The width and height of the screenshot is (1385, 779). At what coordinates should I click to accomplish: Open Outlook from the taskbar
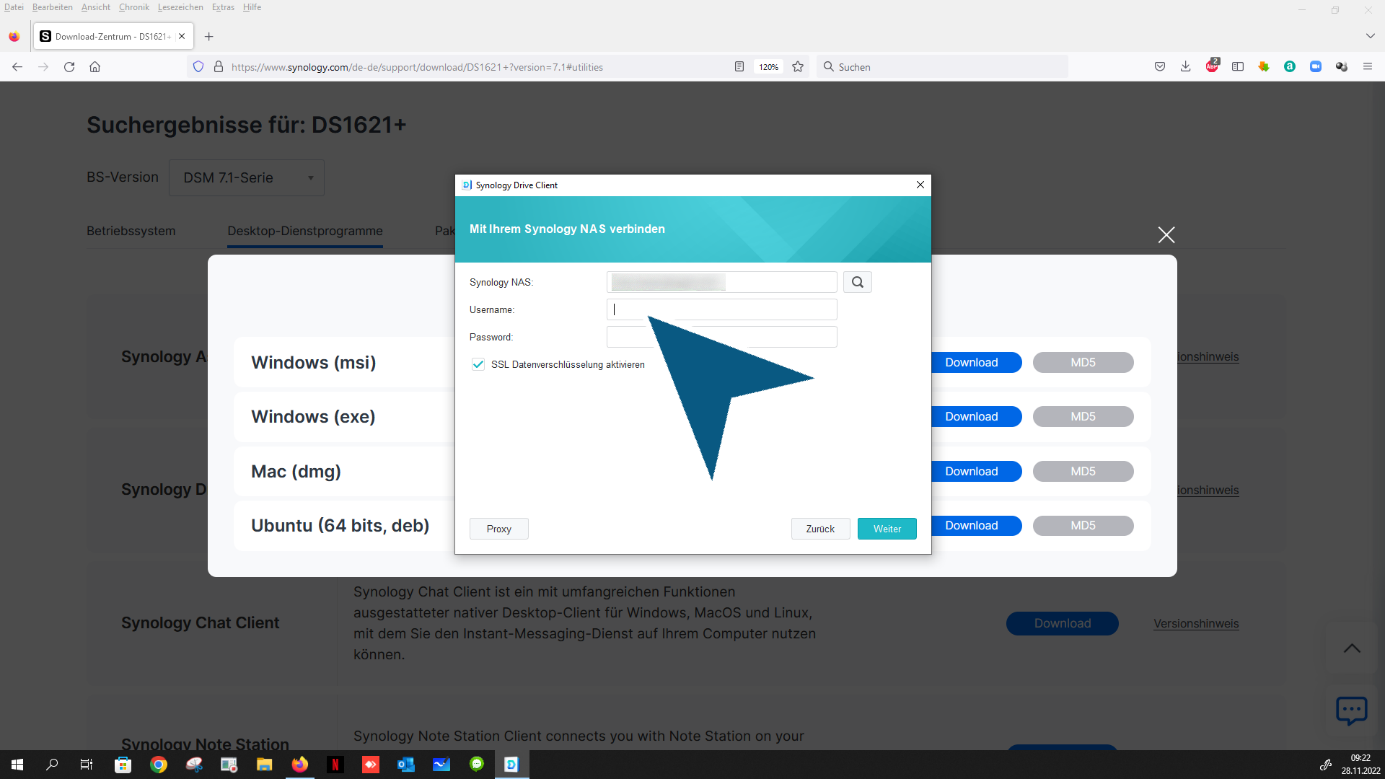406,765
